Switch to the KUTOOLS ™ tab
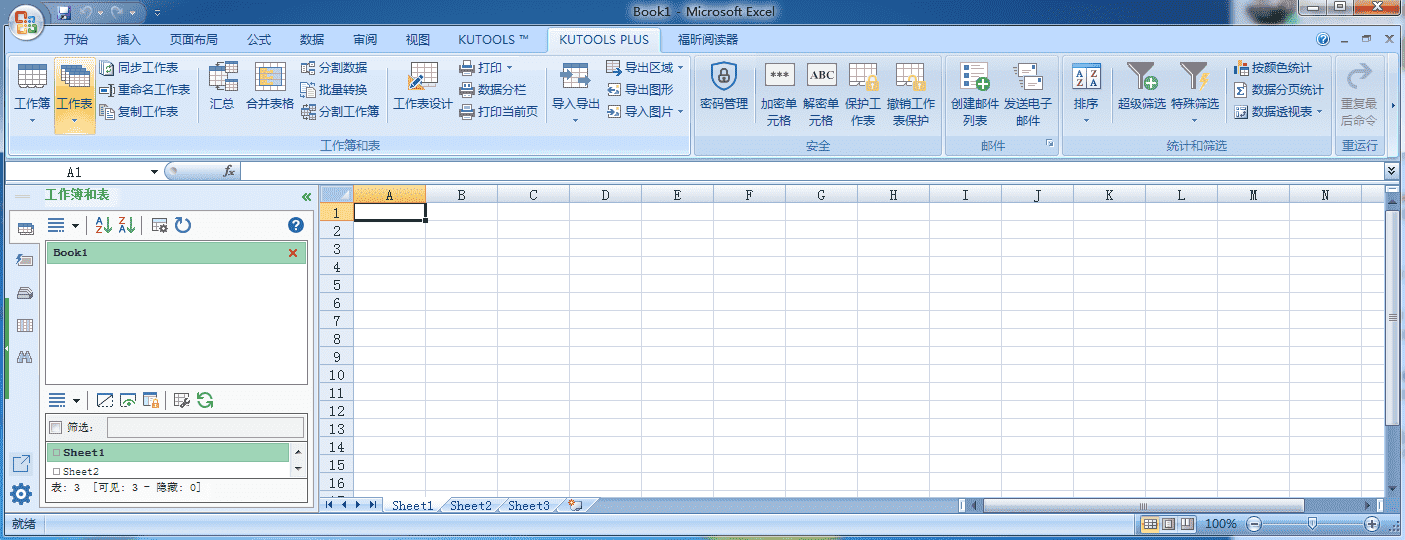 (x=493, y=40)
